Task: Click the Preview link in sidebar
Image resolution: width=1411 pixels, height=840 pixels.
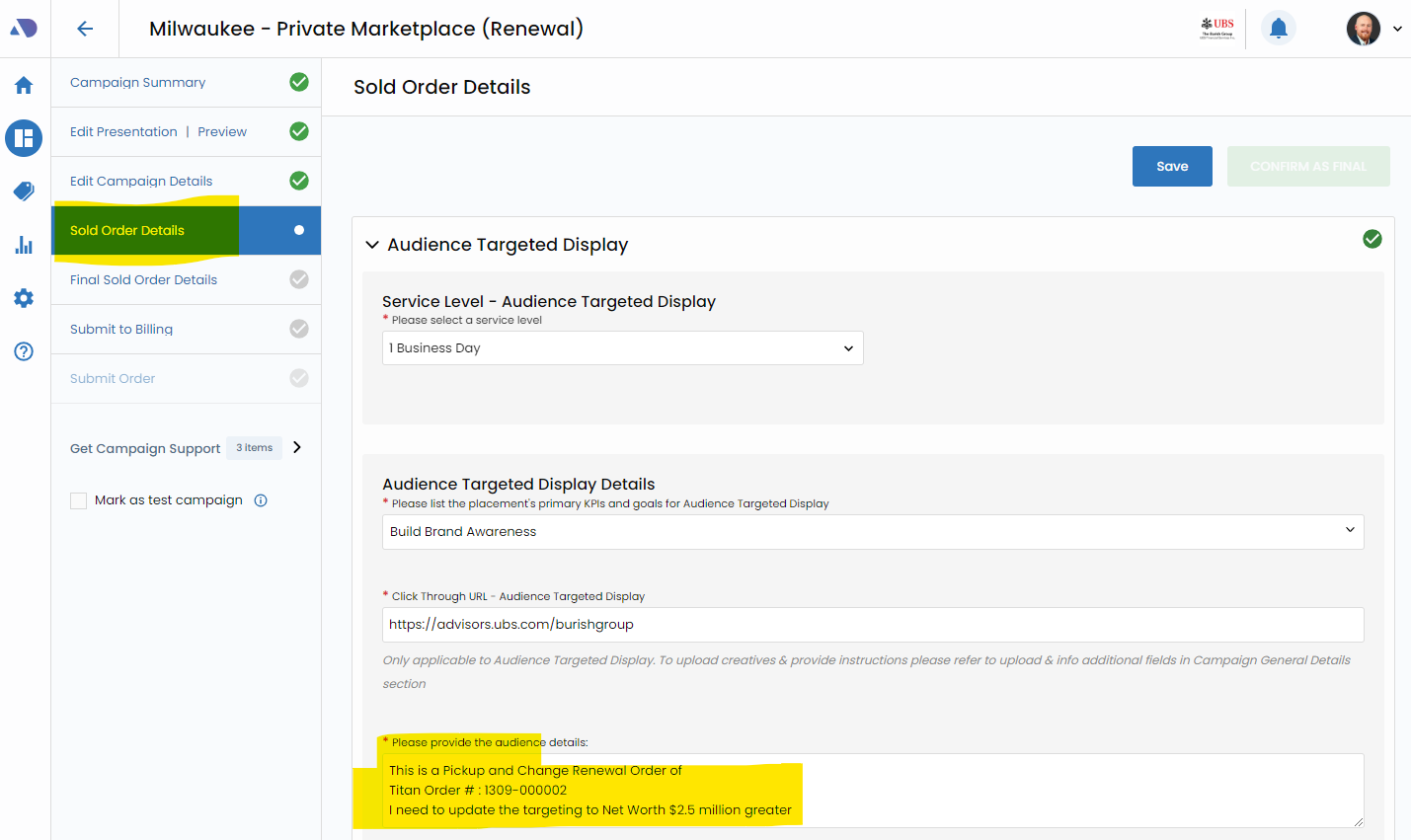Action: pos(222,132)
